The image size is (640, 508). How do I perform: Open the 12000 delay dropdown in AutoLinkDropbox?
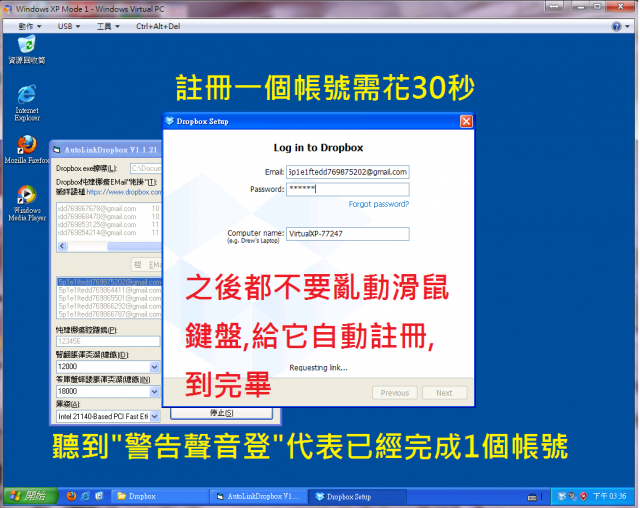(154, 367)
